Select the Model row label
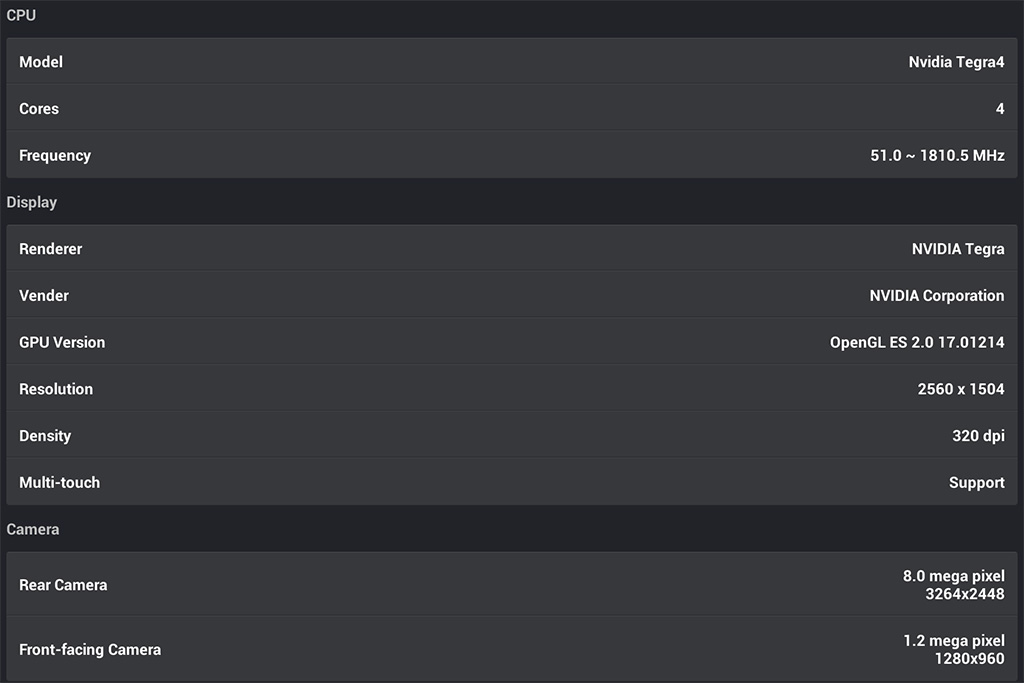Image resolution: width=1024 pixels, height=683 pixels. pos(41,62)
